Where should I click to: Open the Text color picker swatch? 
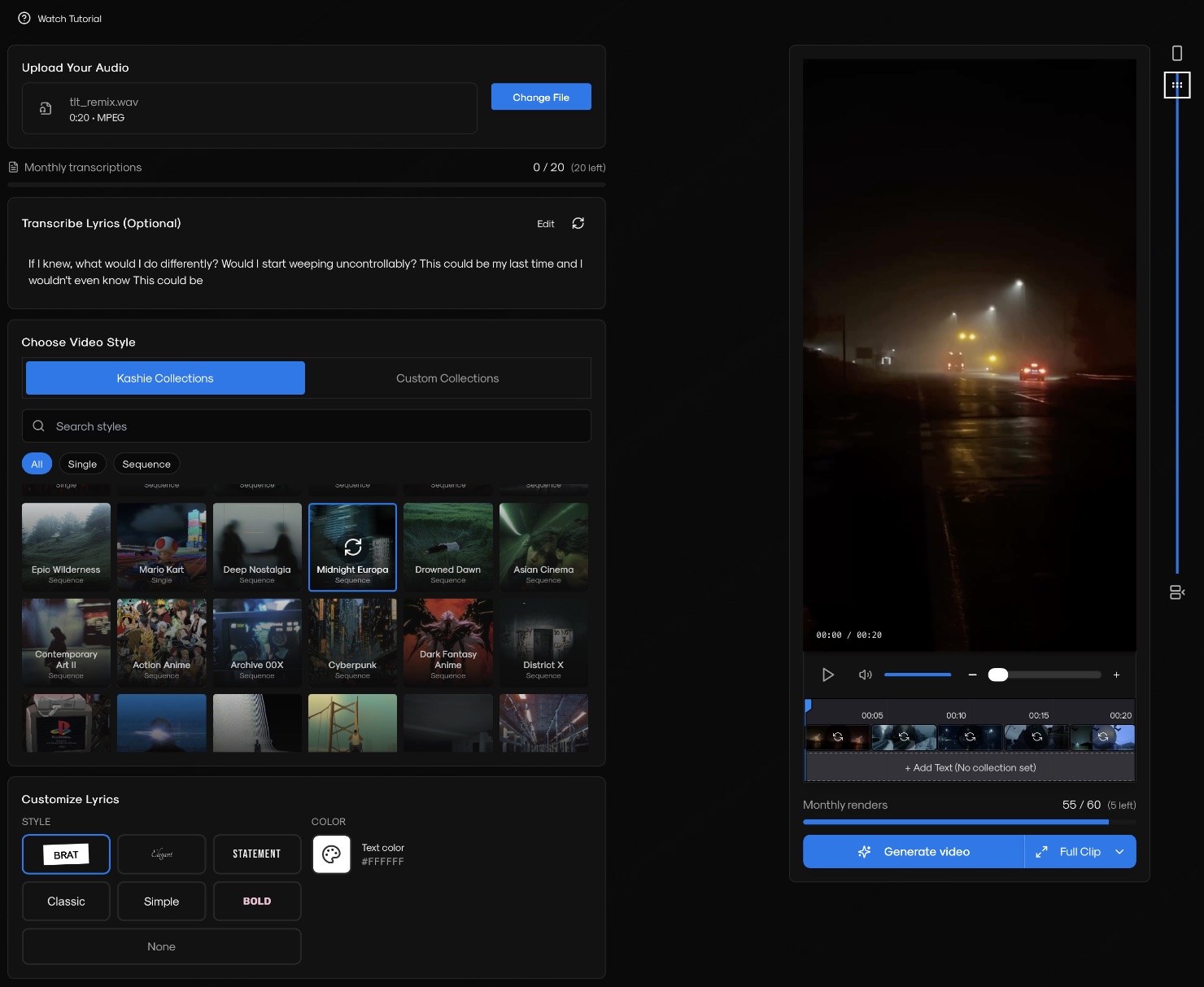pos(331,854)
